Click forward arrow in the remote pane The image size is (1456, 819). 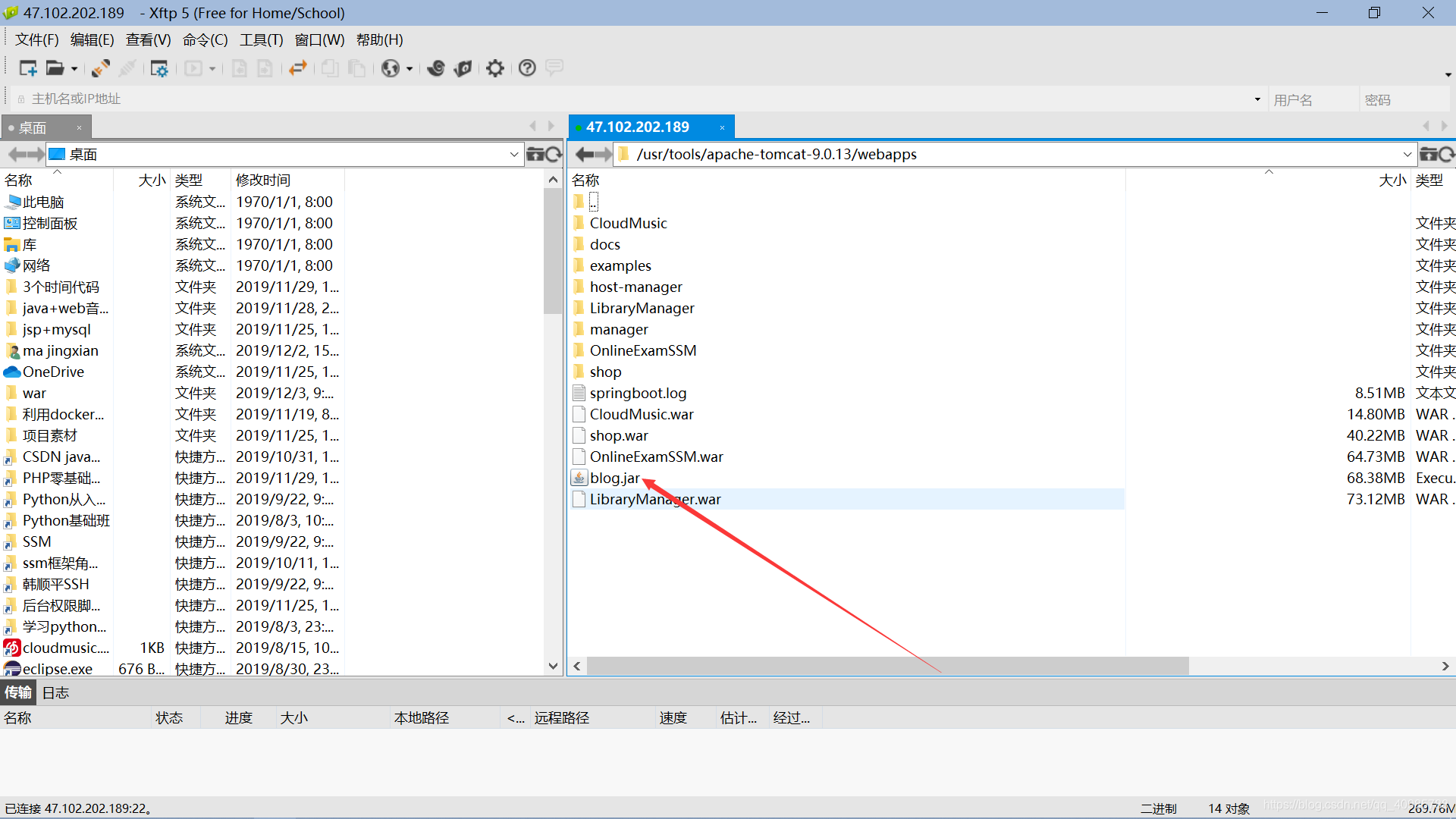point(604,155)
